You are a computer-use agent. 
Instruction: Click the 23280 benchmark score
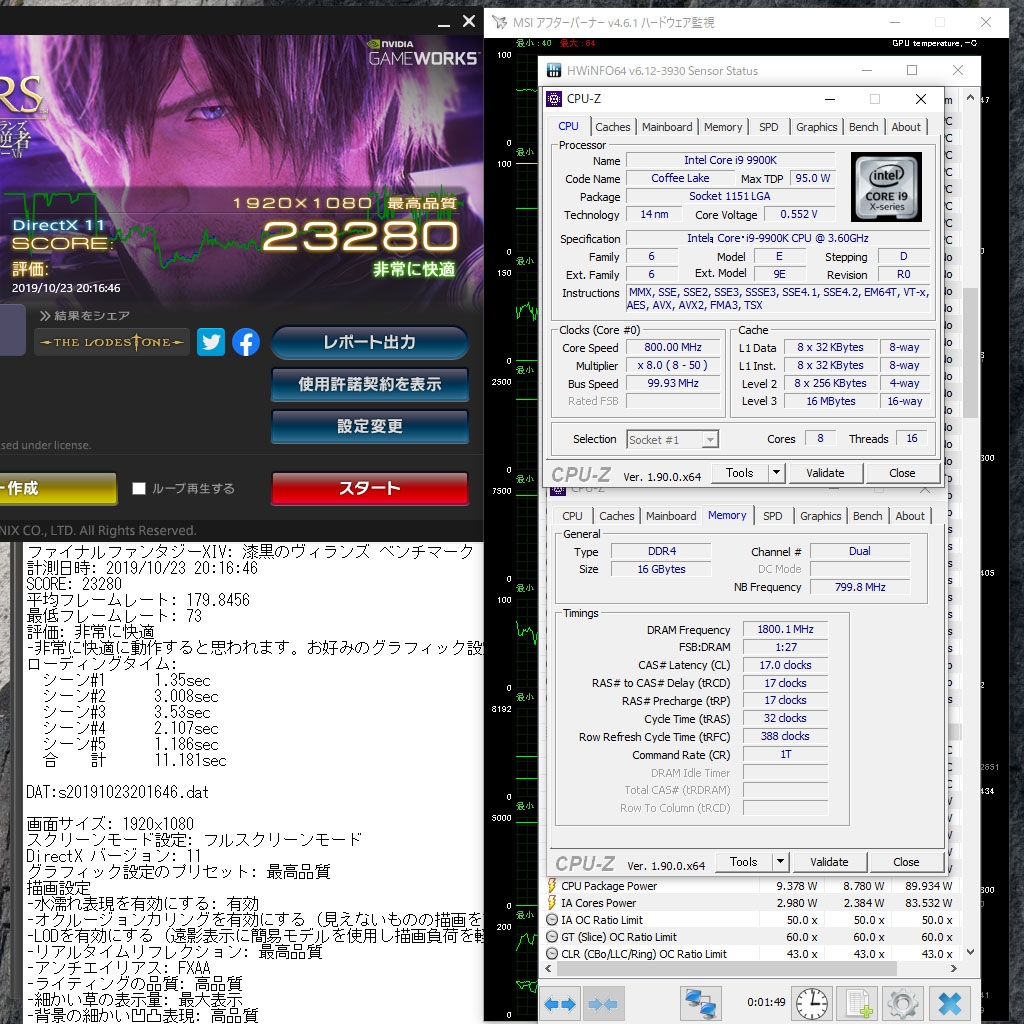(360, 236)
